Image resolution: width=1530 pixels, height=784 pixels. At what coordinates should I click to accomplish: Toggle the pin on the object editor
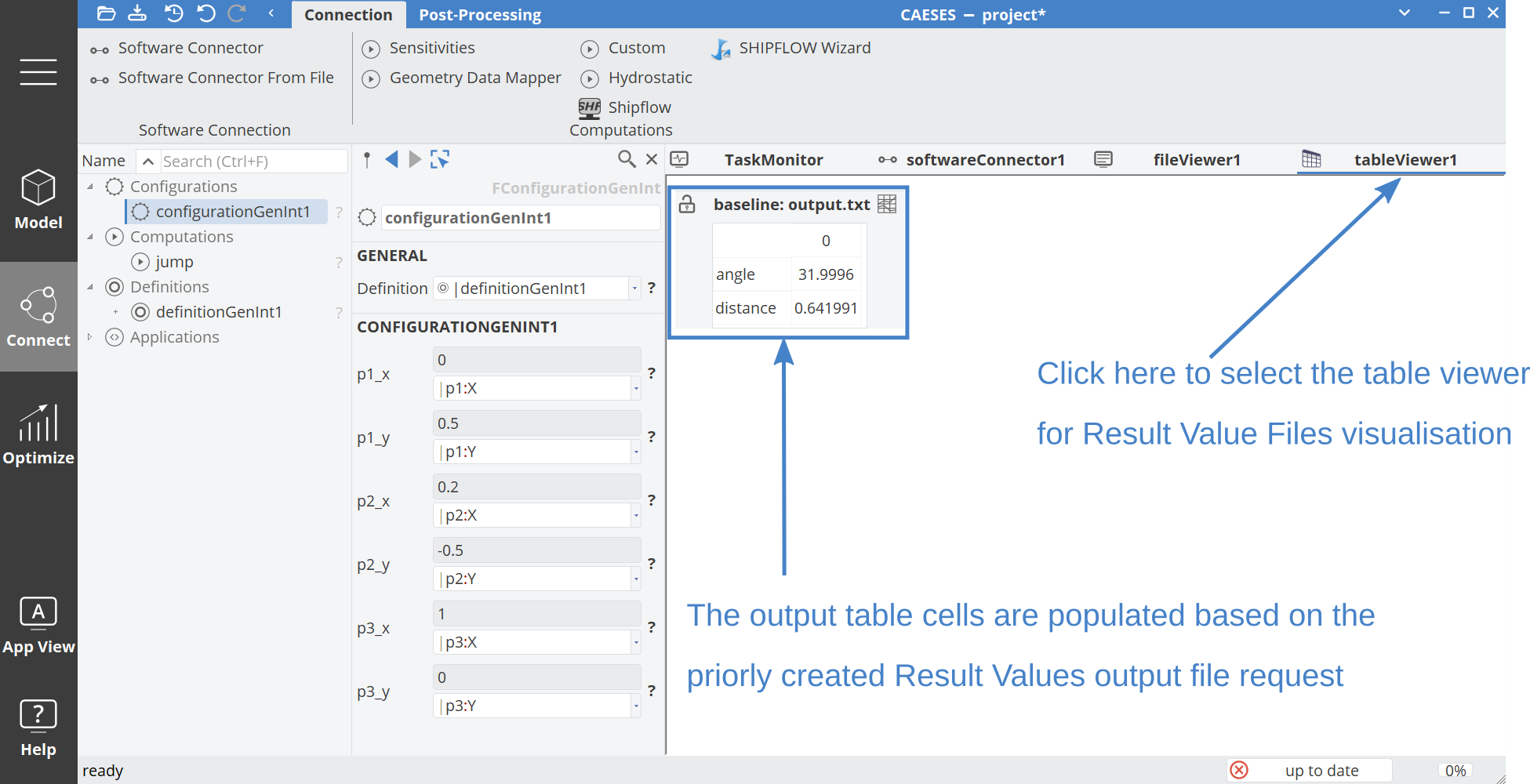[x=367, y=160]
